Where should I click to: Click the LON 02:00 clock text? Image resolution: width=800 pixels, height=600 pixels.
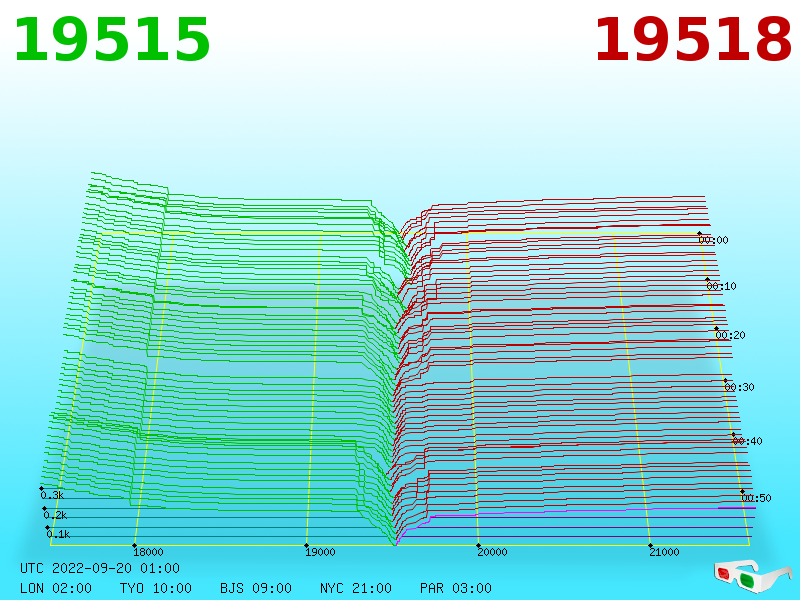tap(56, 588)
